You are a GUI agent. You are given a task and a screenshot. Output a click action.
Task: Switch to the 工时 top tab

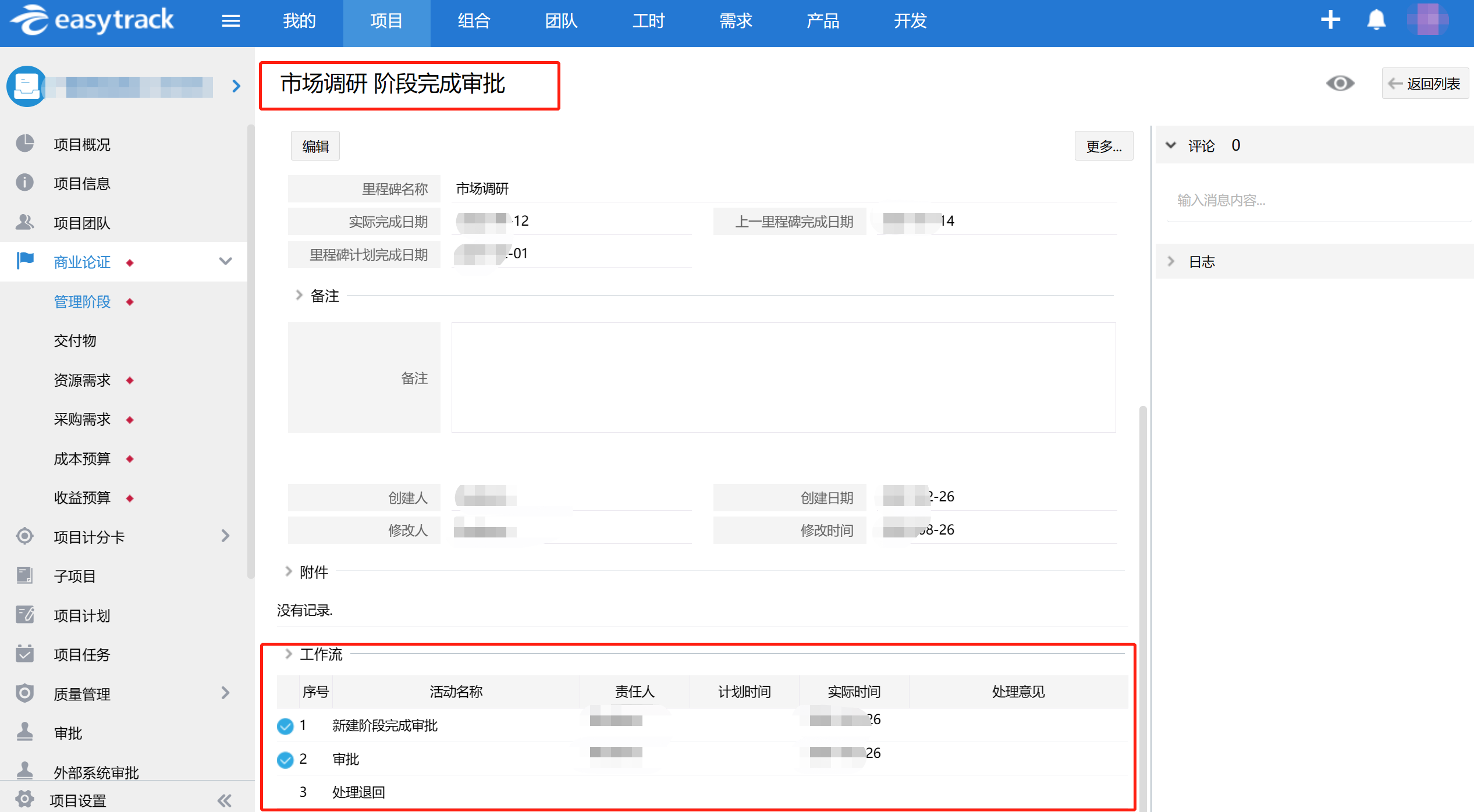[x=648, y=22]
